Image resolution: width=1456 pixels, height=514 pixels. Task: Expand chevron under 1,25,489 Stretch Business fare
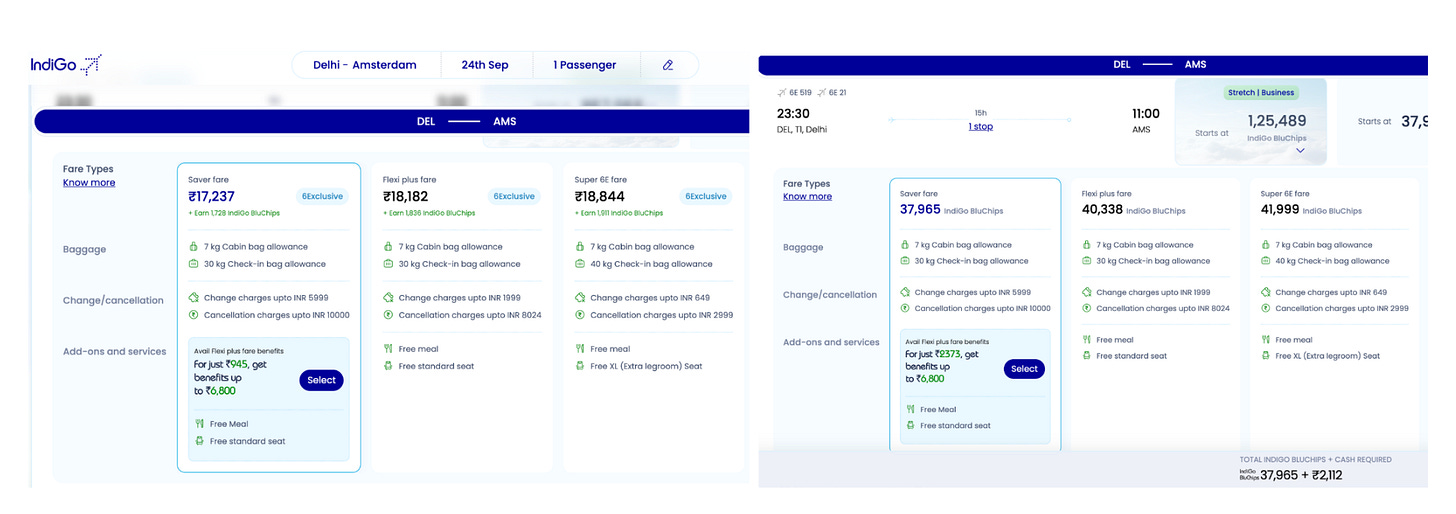[x=1300, y=150]
